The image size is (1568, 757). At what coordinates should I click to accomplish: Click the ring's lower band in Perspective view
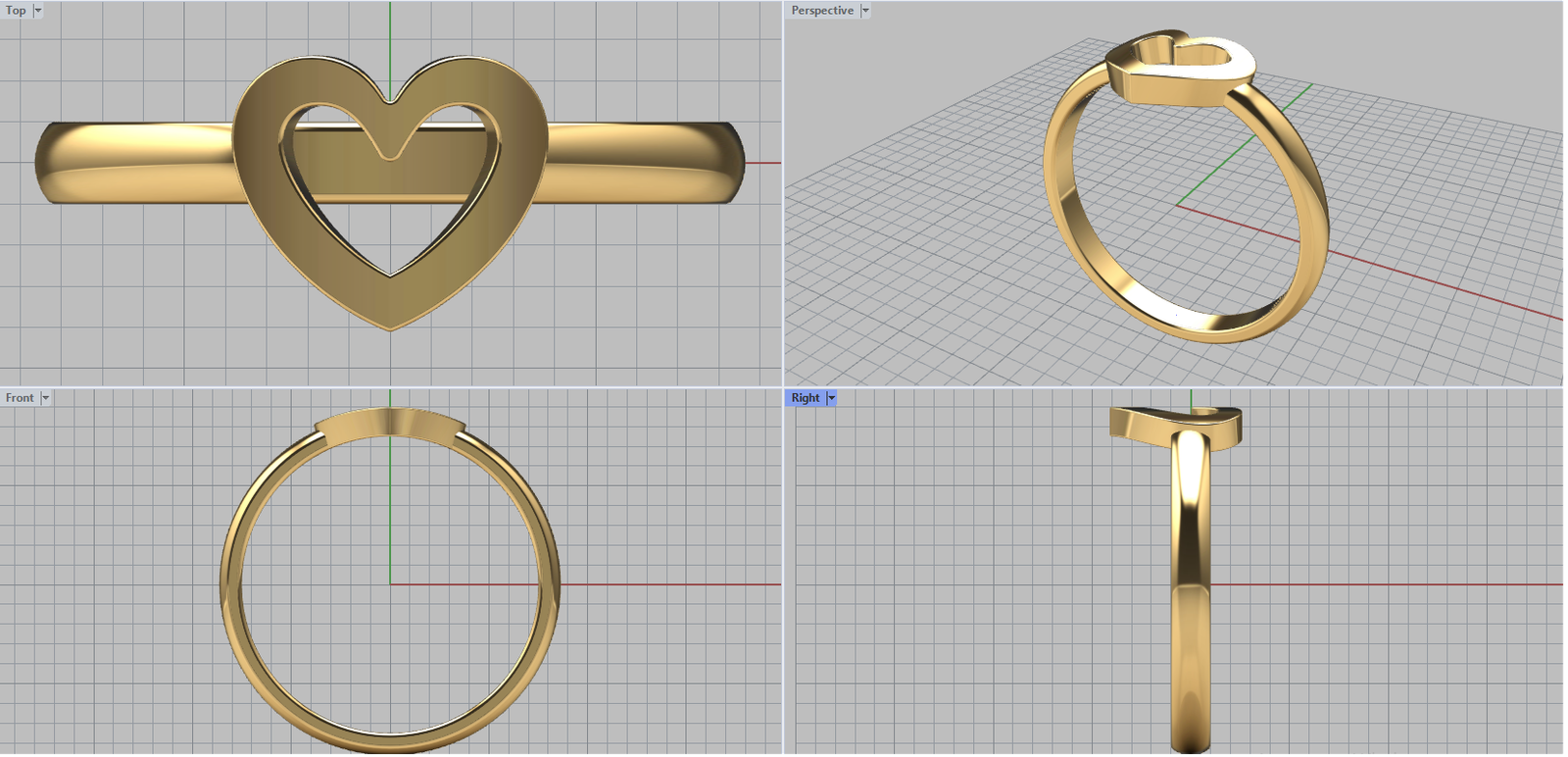pos(1205,327)
